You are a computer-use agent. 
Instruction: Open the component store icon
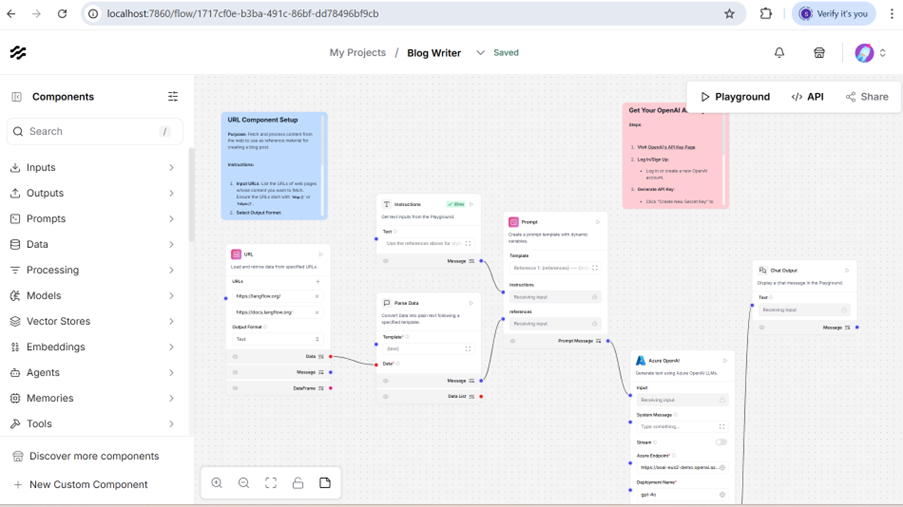coord(819,52)
